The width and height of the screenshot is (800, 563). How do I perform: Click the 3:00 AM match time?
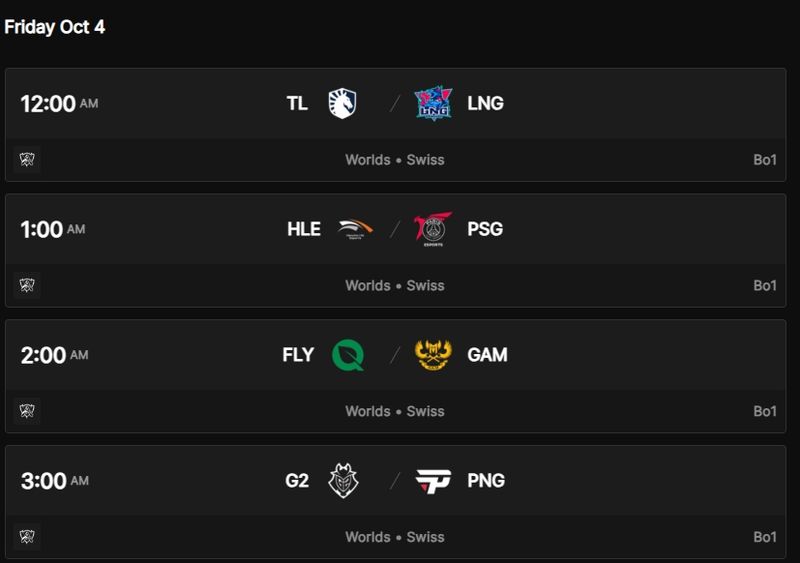(54, 482)
